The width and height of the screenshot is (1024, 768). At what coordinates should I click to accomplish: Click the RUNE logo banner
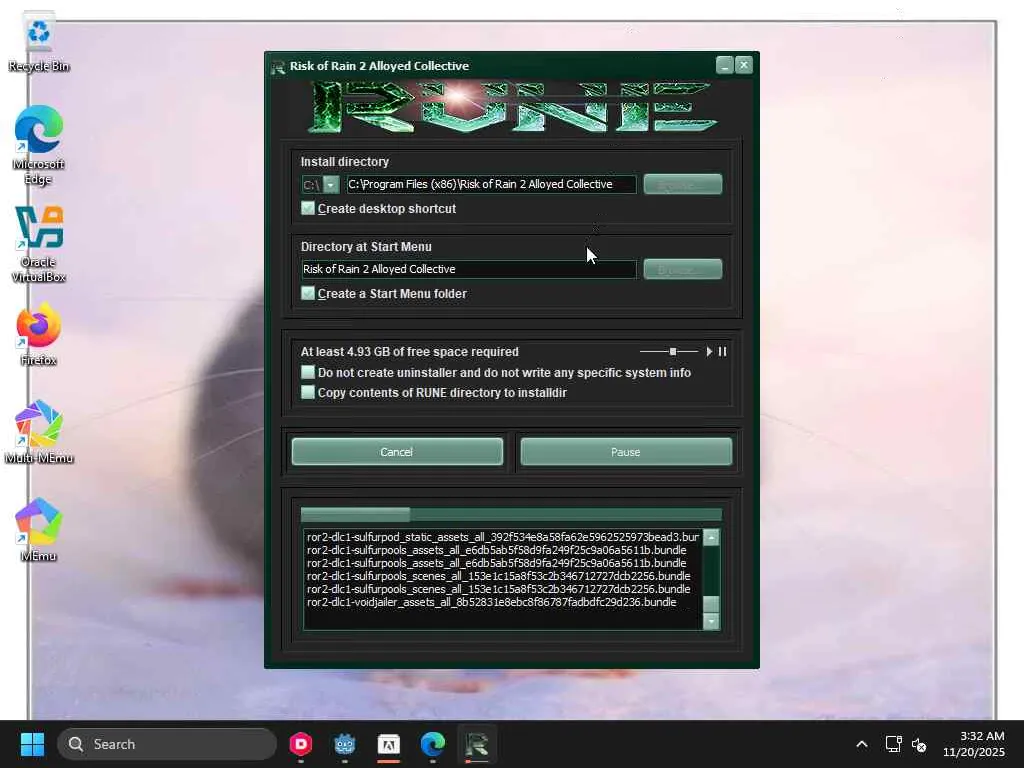coord(511,106)
